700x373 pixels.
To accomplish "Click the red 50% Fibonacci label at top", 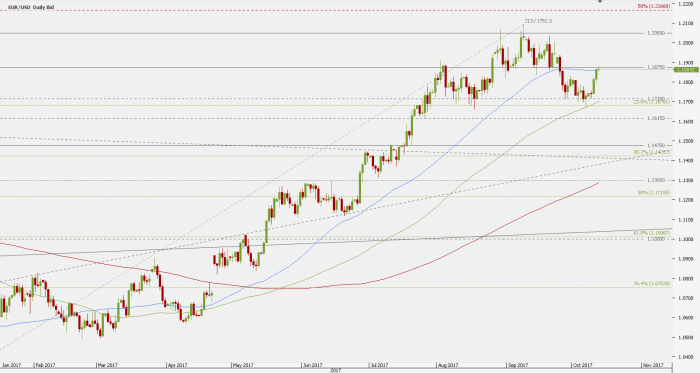I will [654, 6].
